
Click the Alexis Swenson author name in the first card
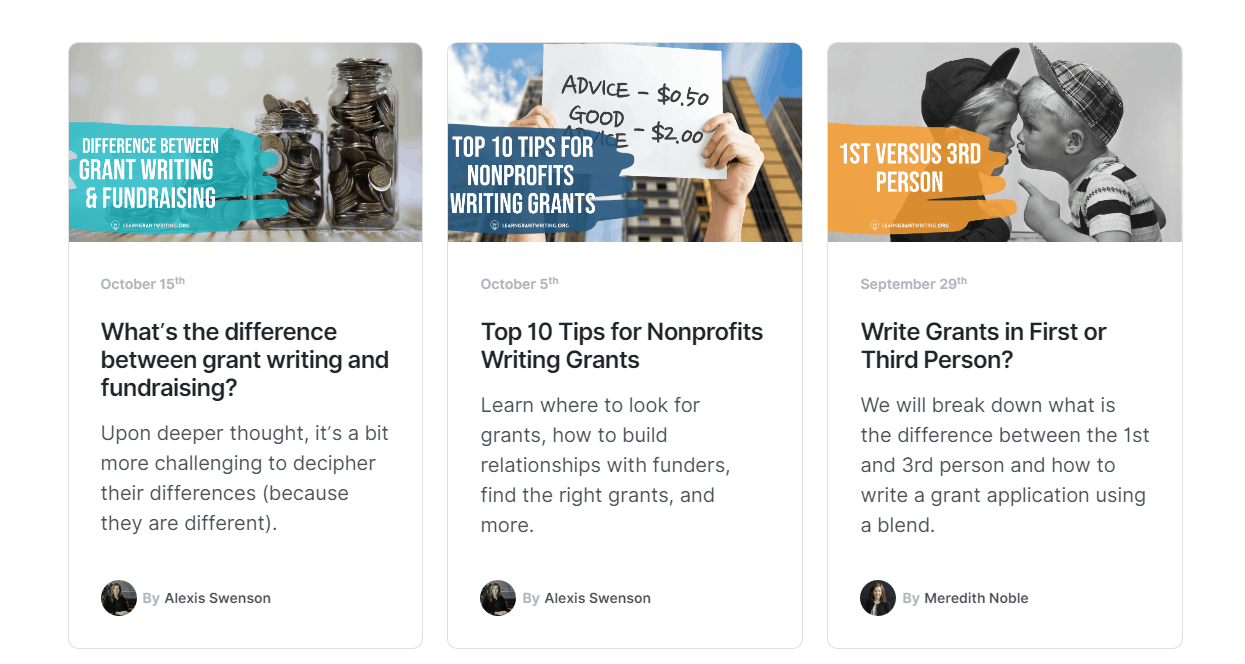[x=218, y=598]
